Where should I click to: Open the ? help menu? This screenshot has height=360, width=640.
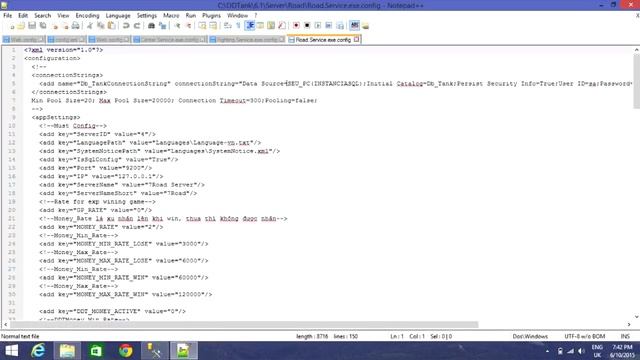pyautogui.click(x=256, y=16)
